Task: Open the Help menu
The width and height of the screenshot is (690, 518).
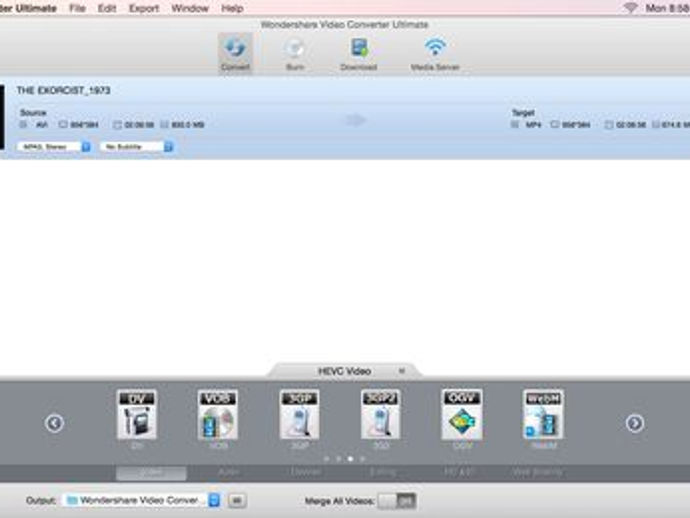Action: (232, 8)
